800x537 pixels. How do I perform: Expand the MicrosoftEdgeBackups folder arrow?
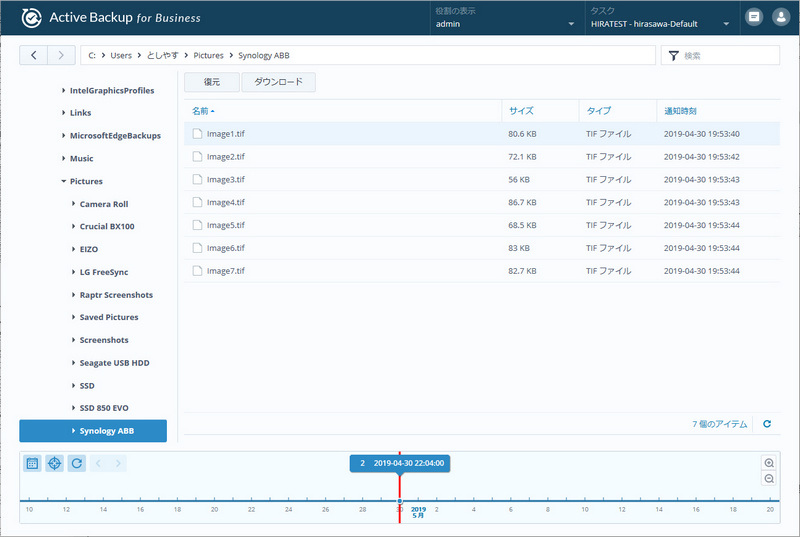[63, 136]
